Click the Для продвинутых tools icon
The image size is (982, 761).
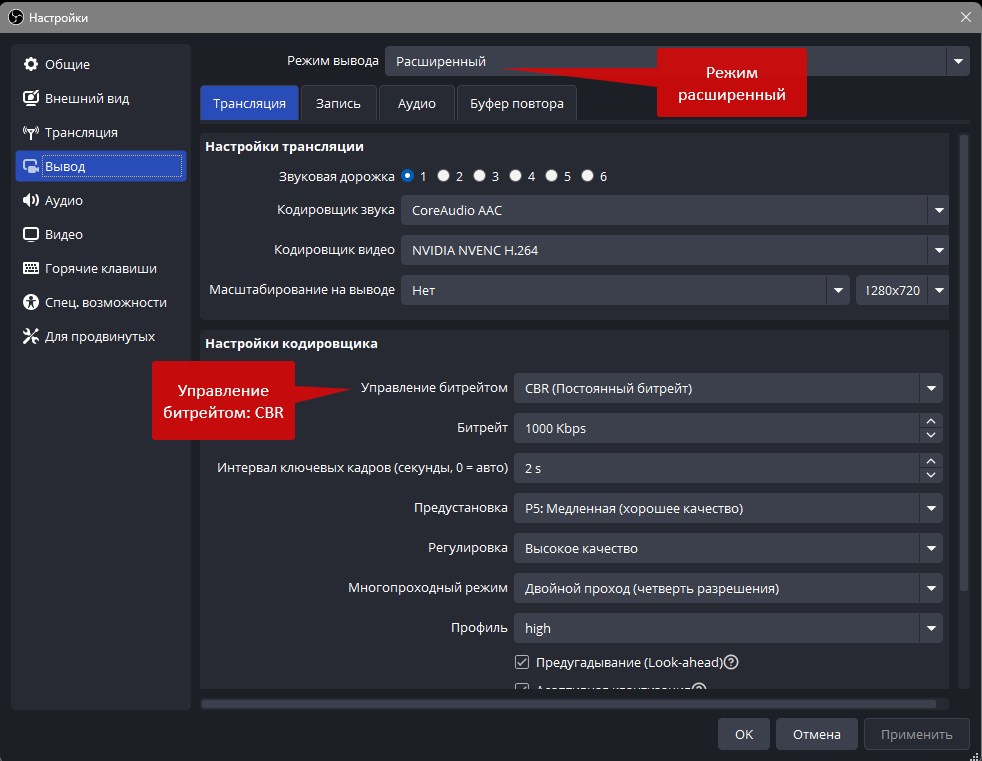pyautogui.click(x=31, y=336)
